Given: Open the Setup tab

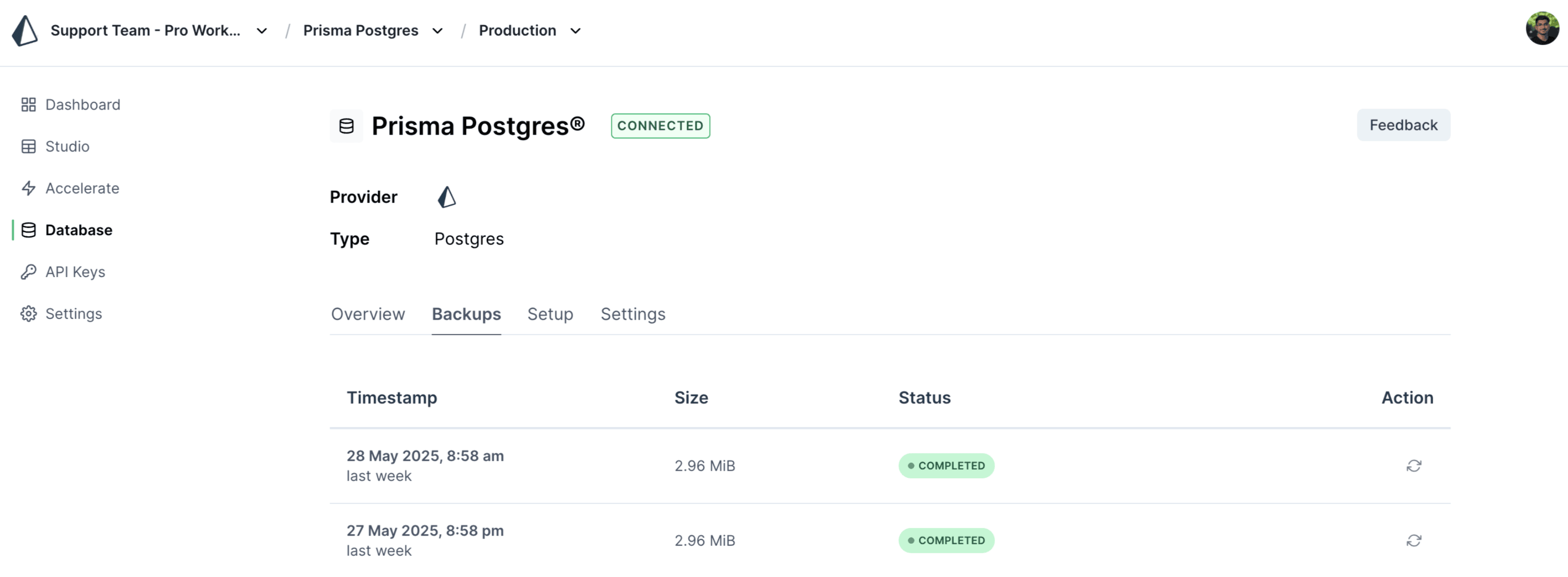Looking at the screenshot, I should click(550, 314).
